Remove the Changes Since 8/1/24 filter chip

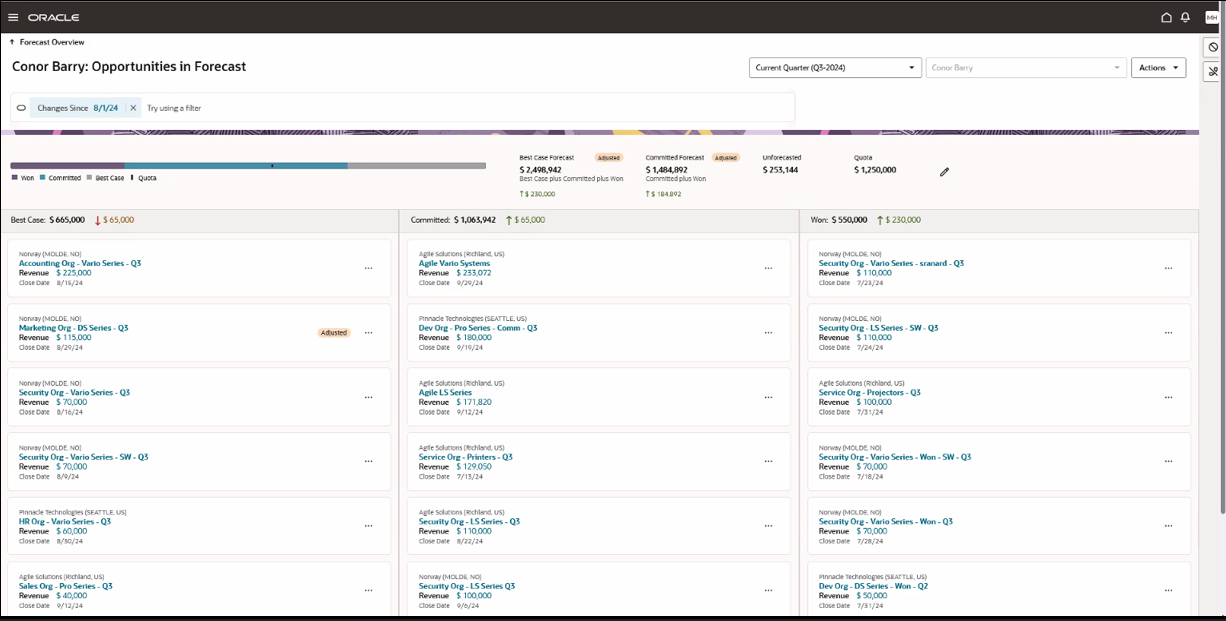pos(133,107)
